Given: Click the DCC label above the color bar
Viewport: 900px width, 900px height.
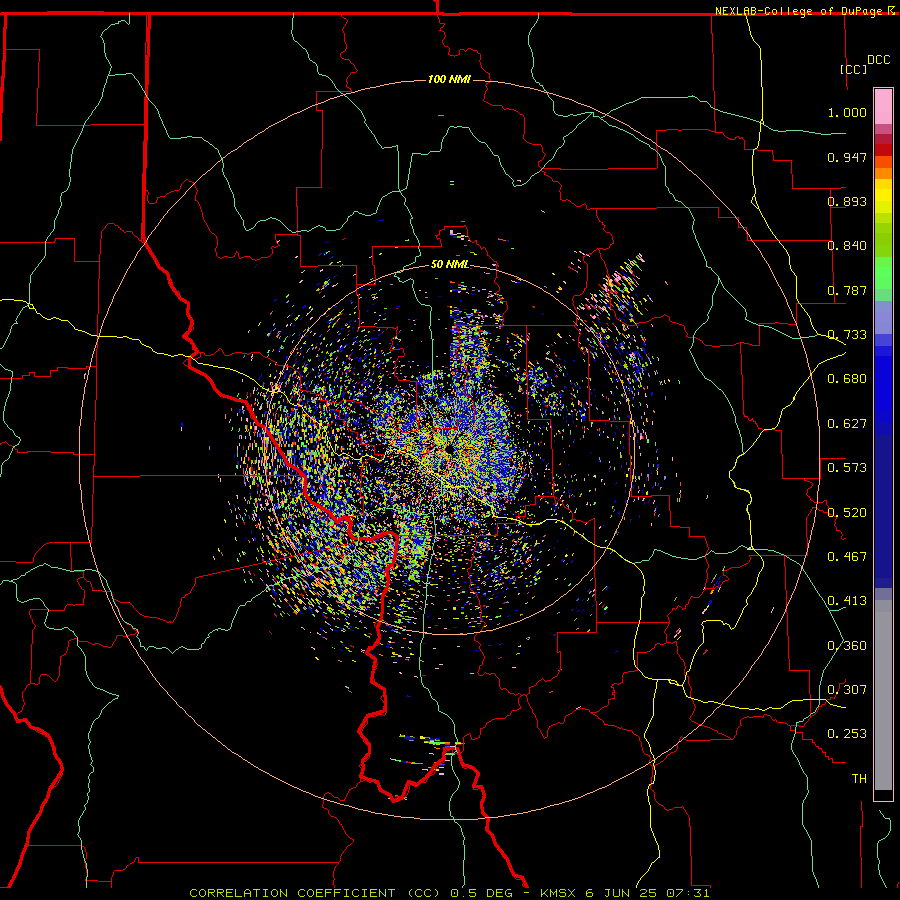Looking at the screenshot, I should 878,60.
